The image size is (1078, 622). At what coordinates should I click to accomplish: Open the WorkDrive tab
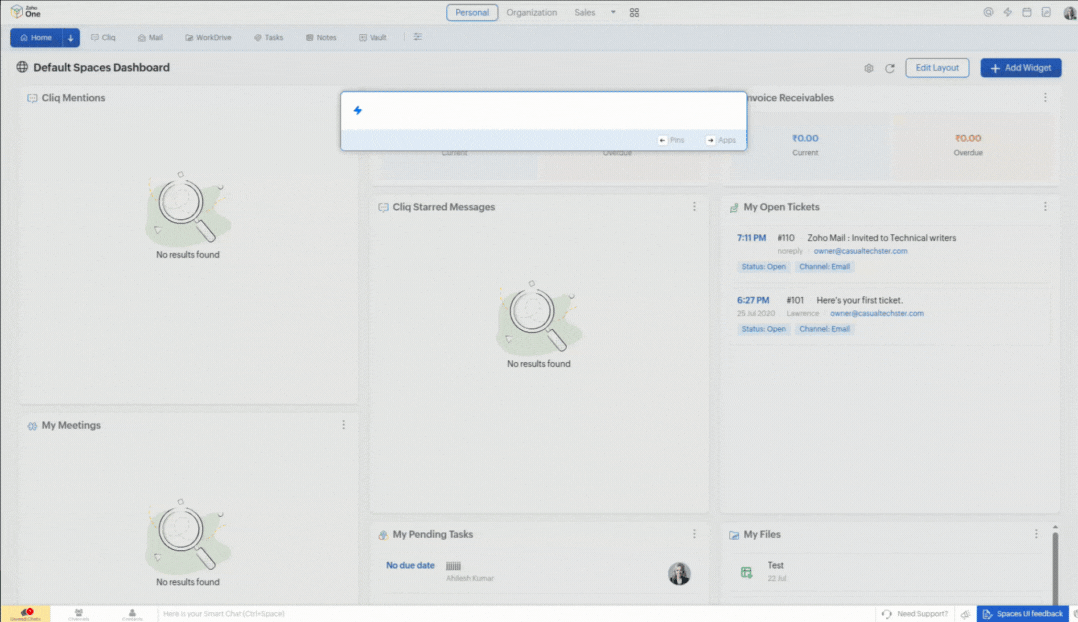[x=208, y=38]
